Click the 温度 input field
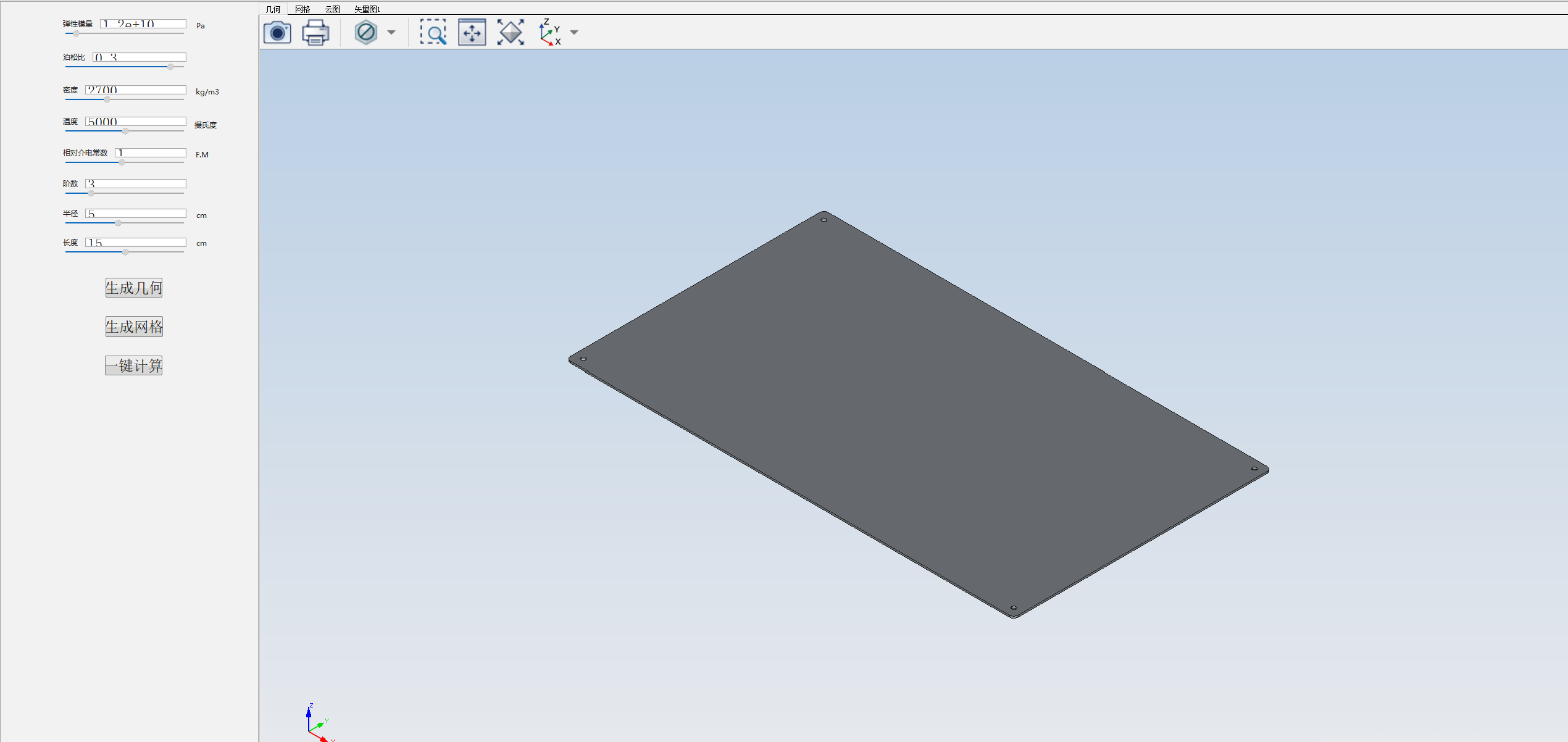This screenshot has width=1568, height=742. [x=136, y=121]
